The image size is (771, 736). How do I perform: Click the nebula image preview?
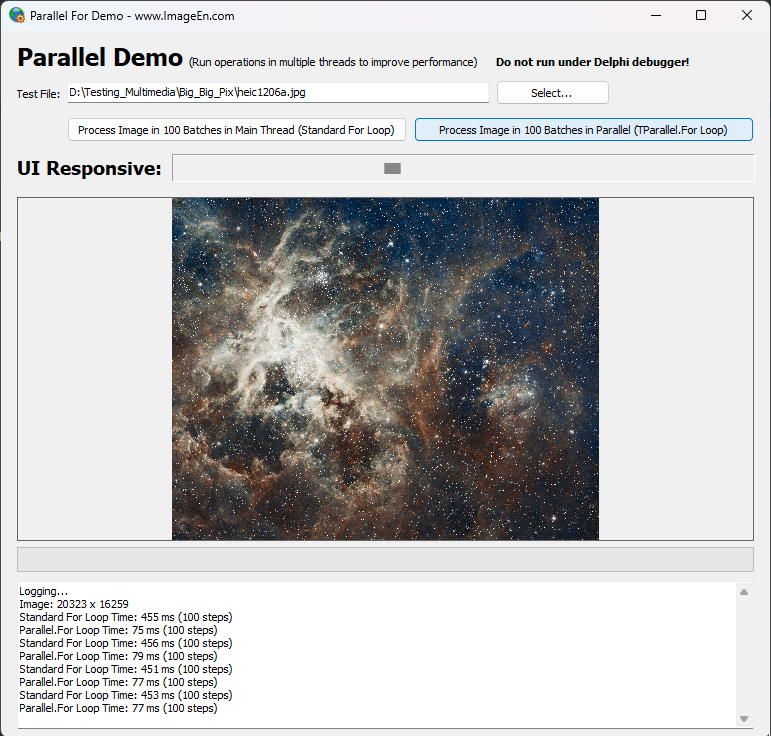(386, 369)
